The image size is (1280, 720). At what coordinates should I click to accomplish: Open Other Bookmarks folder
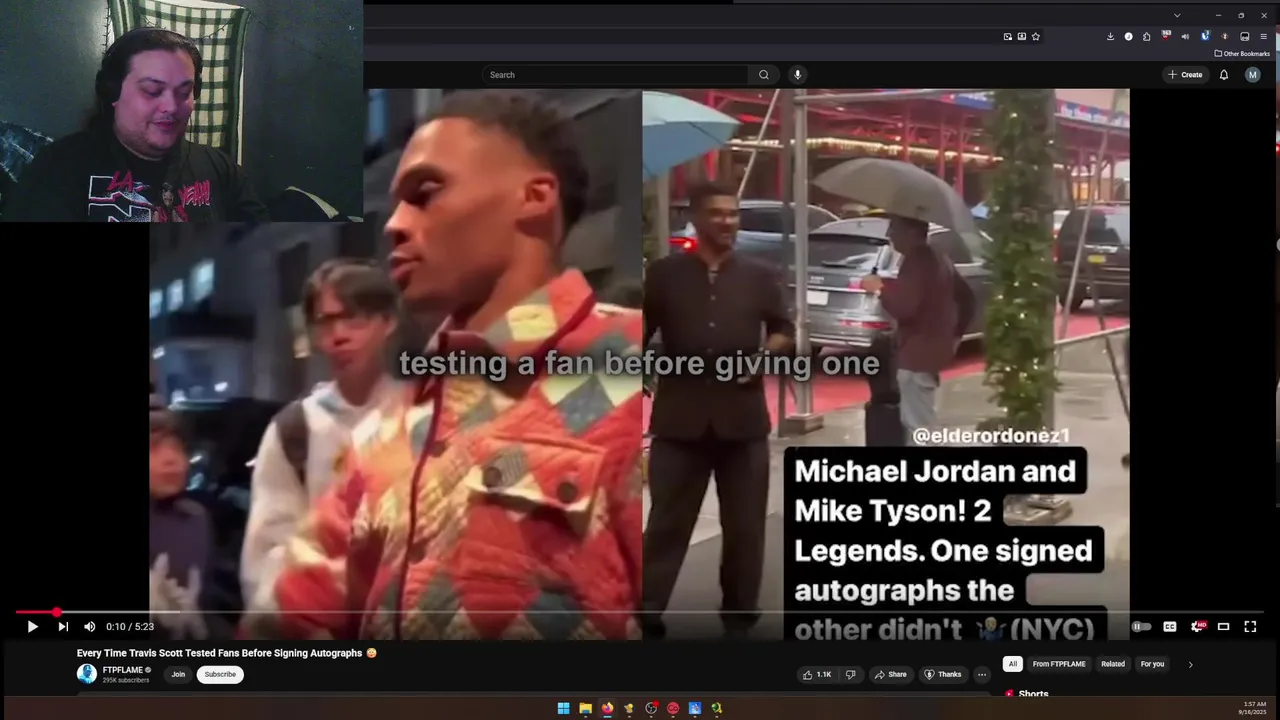(1242, 53)
